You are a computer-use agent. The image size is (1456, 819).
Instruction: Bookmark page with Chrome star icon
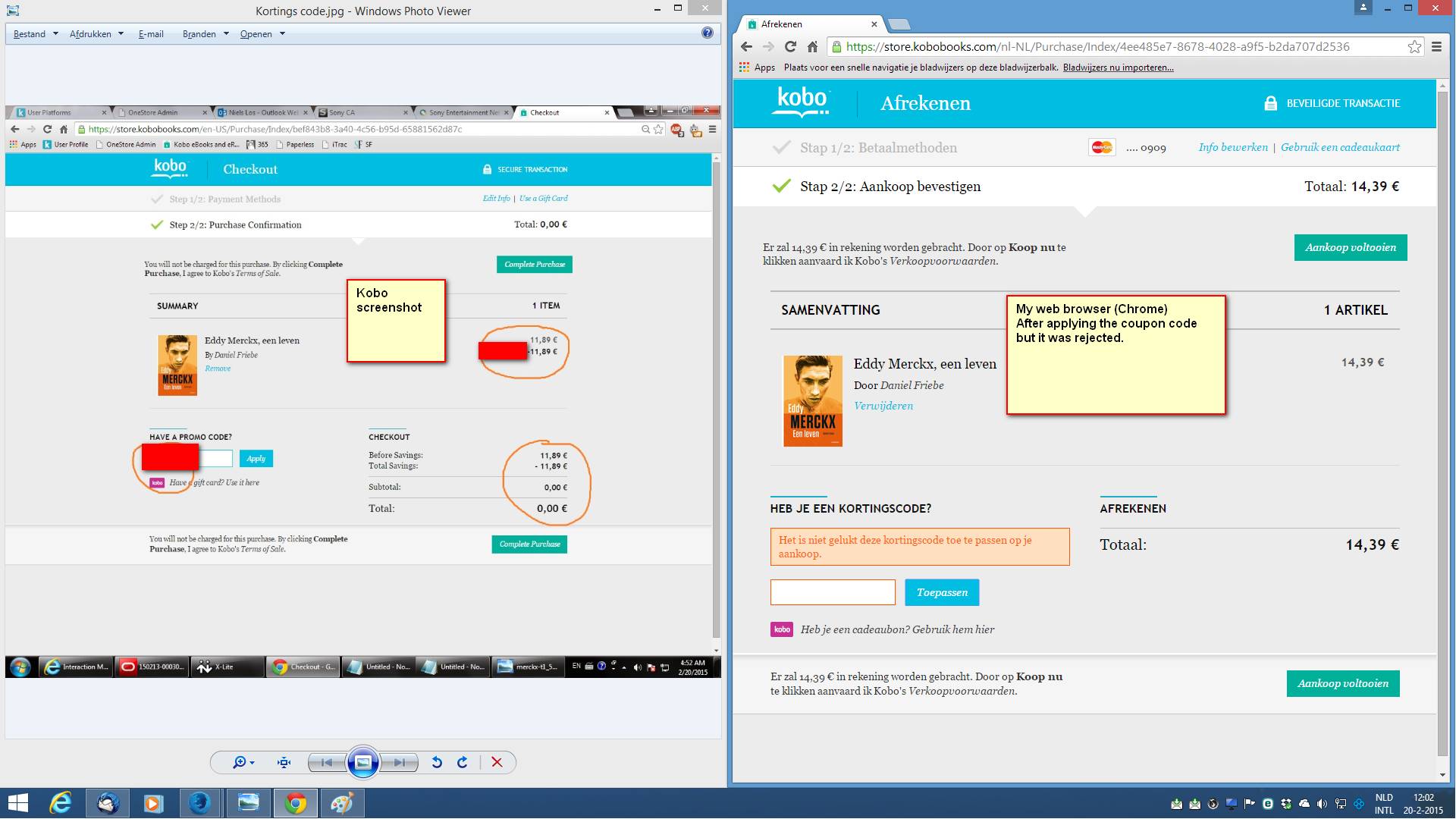(1414, 47)
